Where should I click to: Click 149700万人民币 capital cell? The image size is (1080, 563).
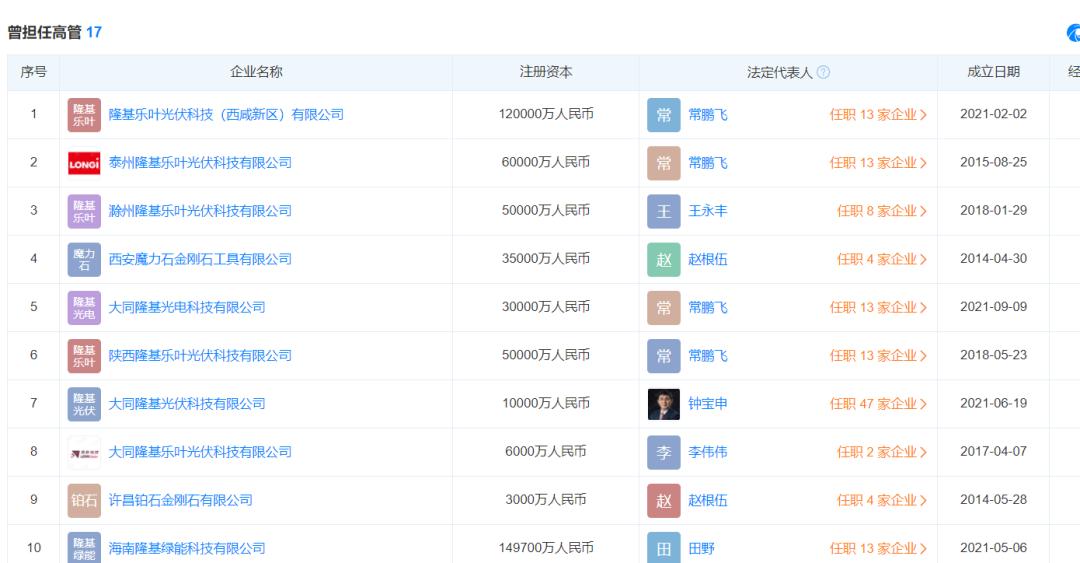[546, 548]
